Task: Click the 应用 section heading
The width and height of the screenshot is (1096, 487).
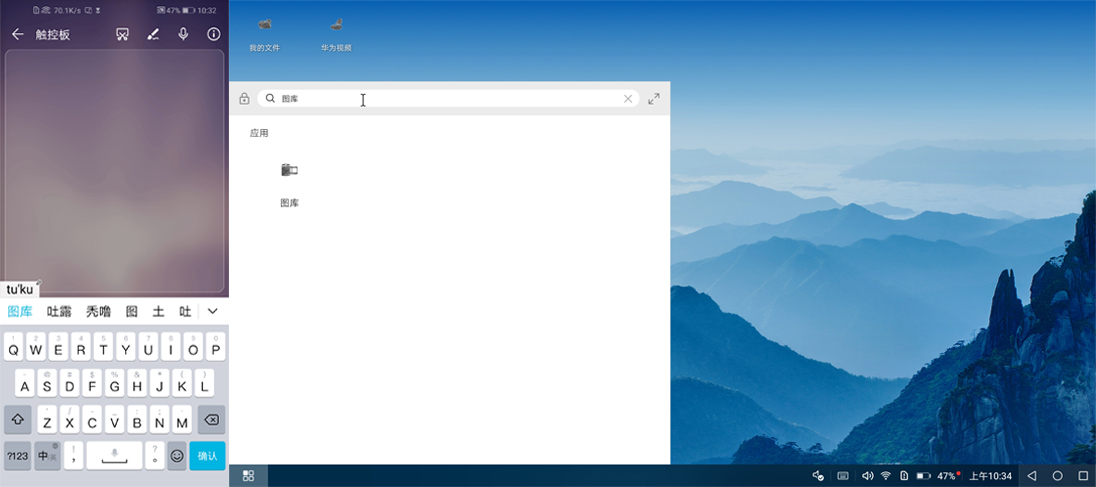Action: pos(259,133)
